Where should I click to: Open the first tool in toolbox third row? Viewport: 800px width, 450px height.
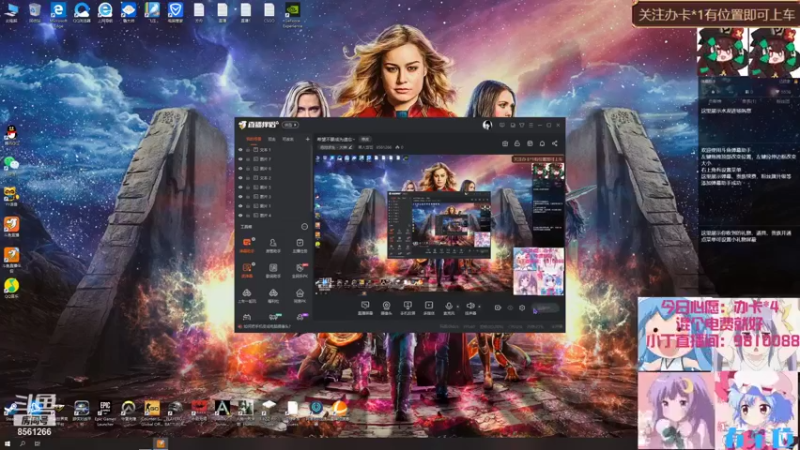click(x=247, y=295)
